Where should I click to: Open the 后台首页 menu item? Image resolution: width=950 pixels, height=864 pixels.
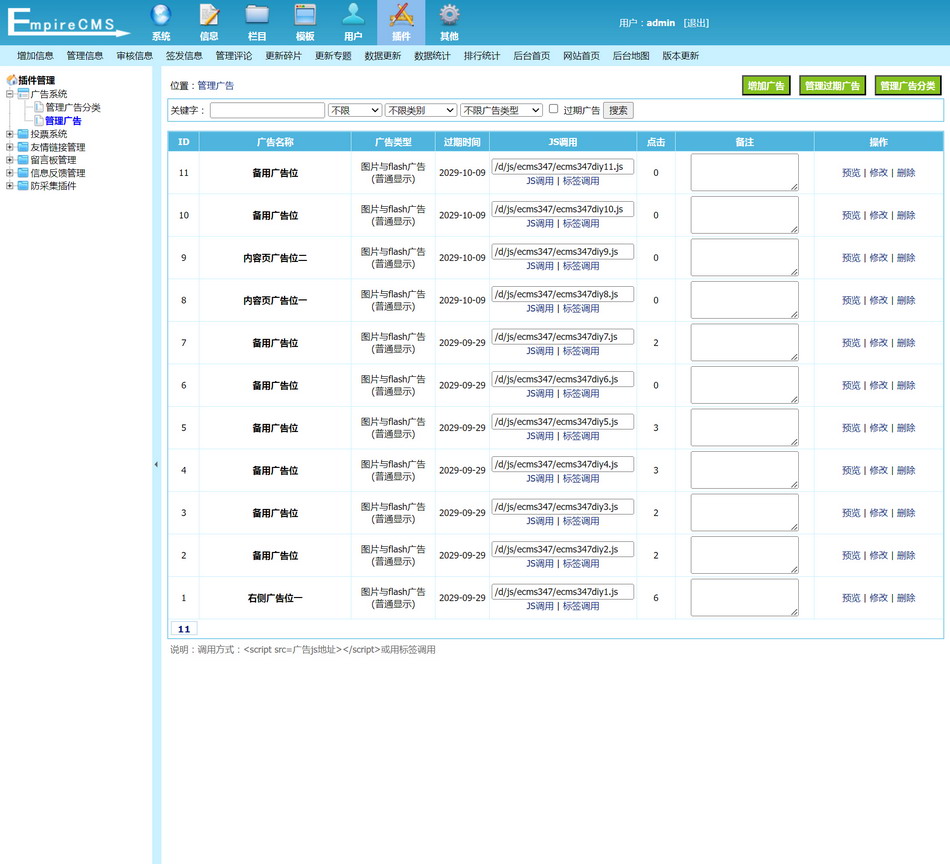pos(532,56)
